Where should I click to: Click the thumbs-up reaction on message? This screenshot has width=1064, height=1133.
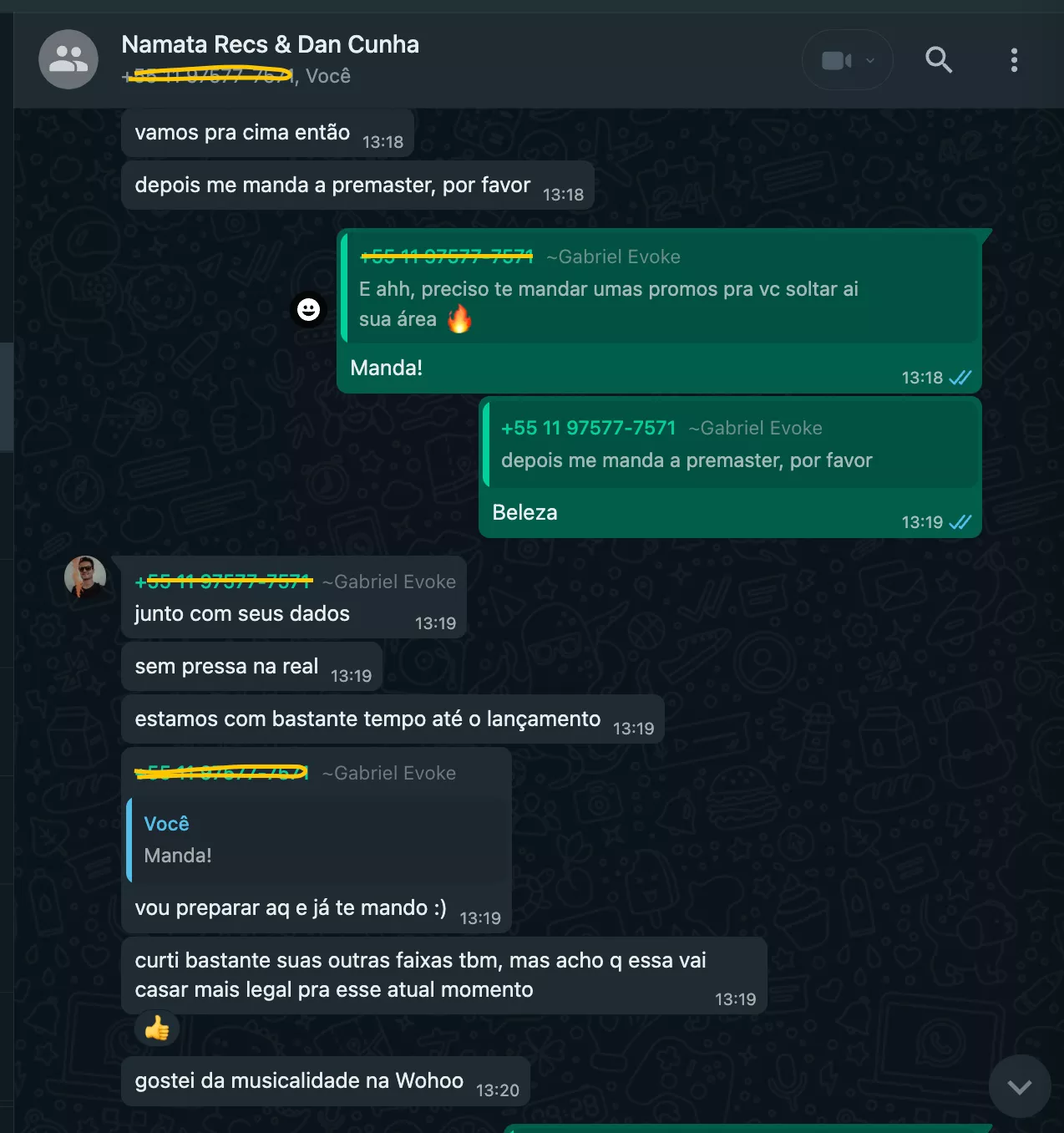point(157,1029)
